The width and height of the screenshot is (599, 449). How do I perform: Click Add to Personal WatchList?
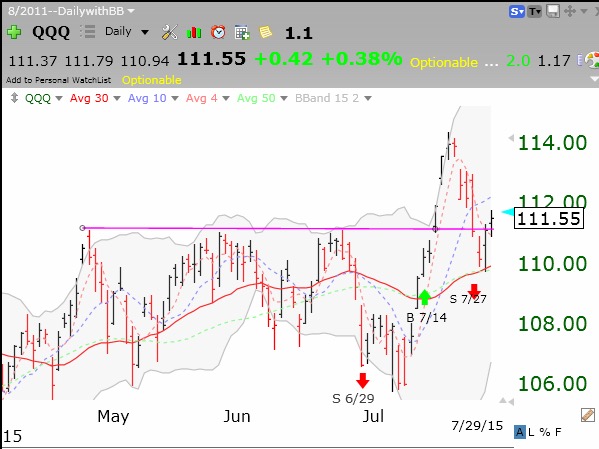(x=58, y=80)
